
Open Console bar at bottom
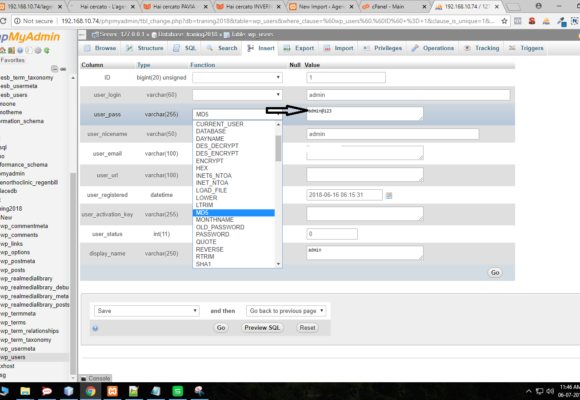tap(96, 378)
